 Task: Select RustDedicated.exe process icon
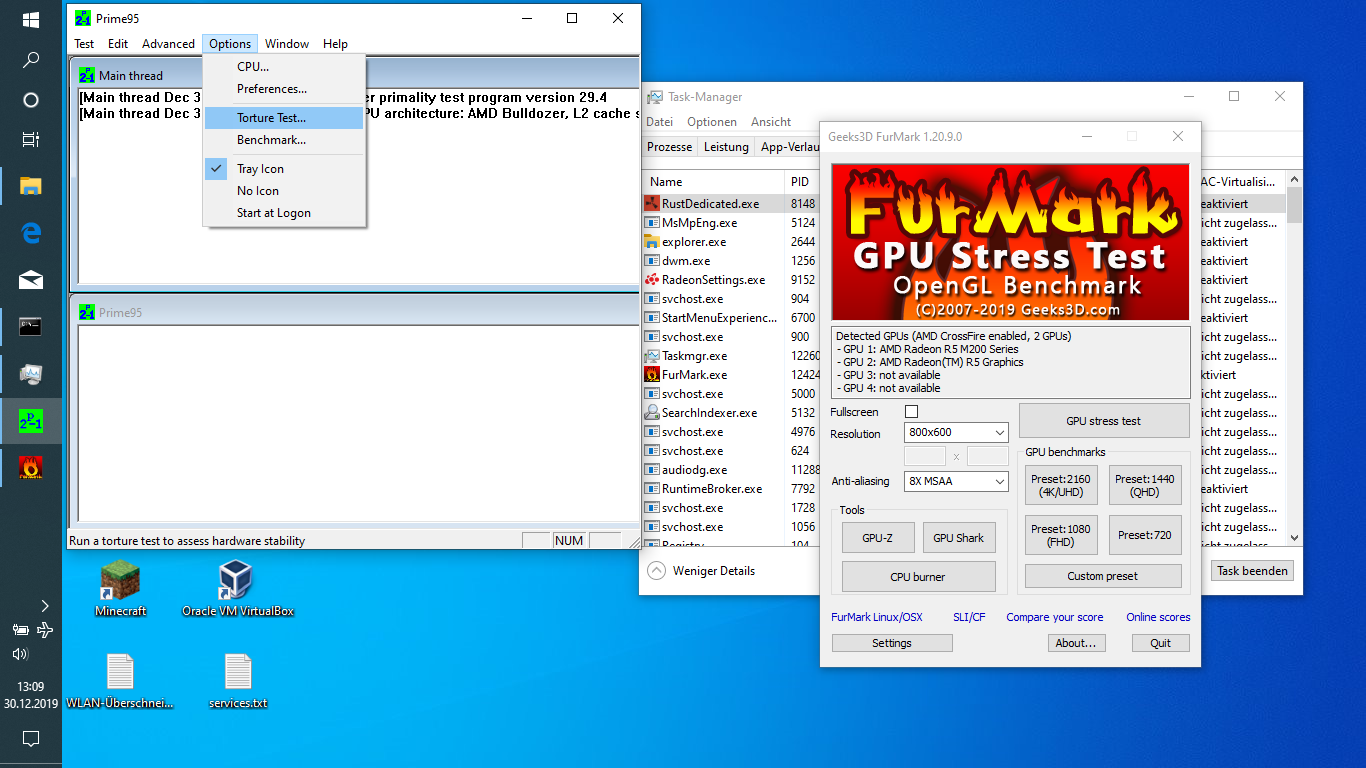coord(652,203)
